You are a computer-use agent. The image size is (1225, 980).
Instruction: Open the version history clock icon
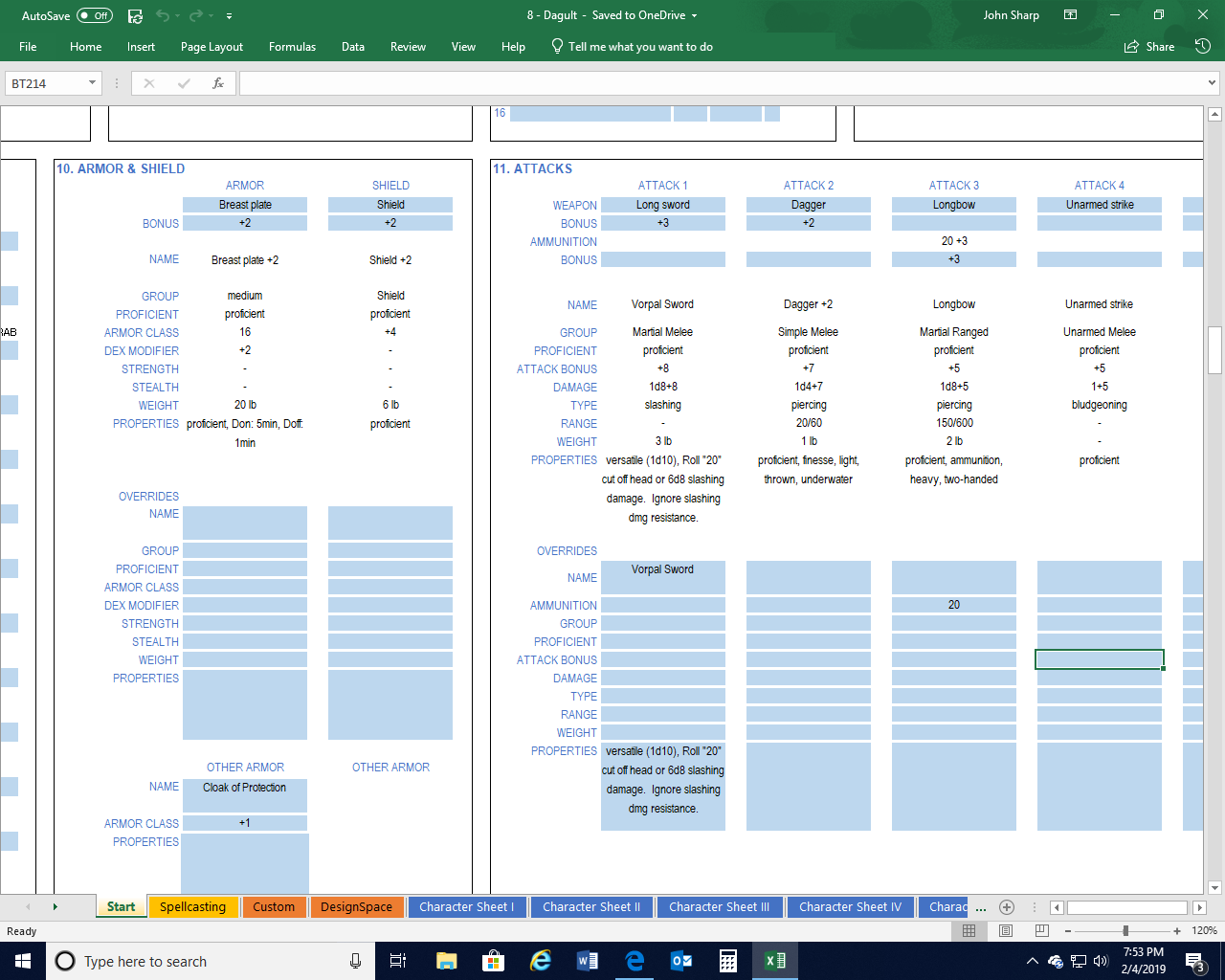(1203, 46)
